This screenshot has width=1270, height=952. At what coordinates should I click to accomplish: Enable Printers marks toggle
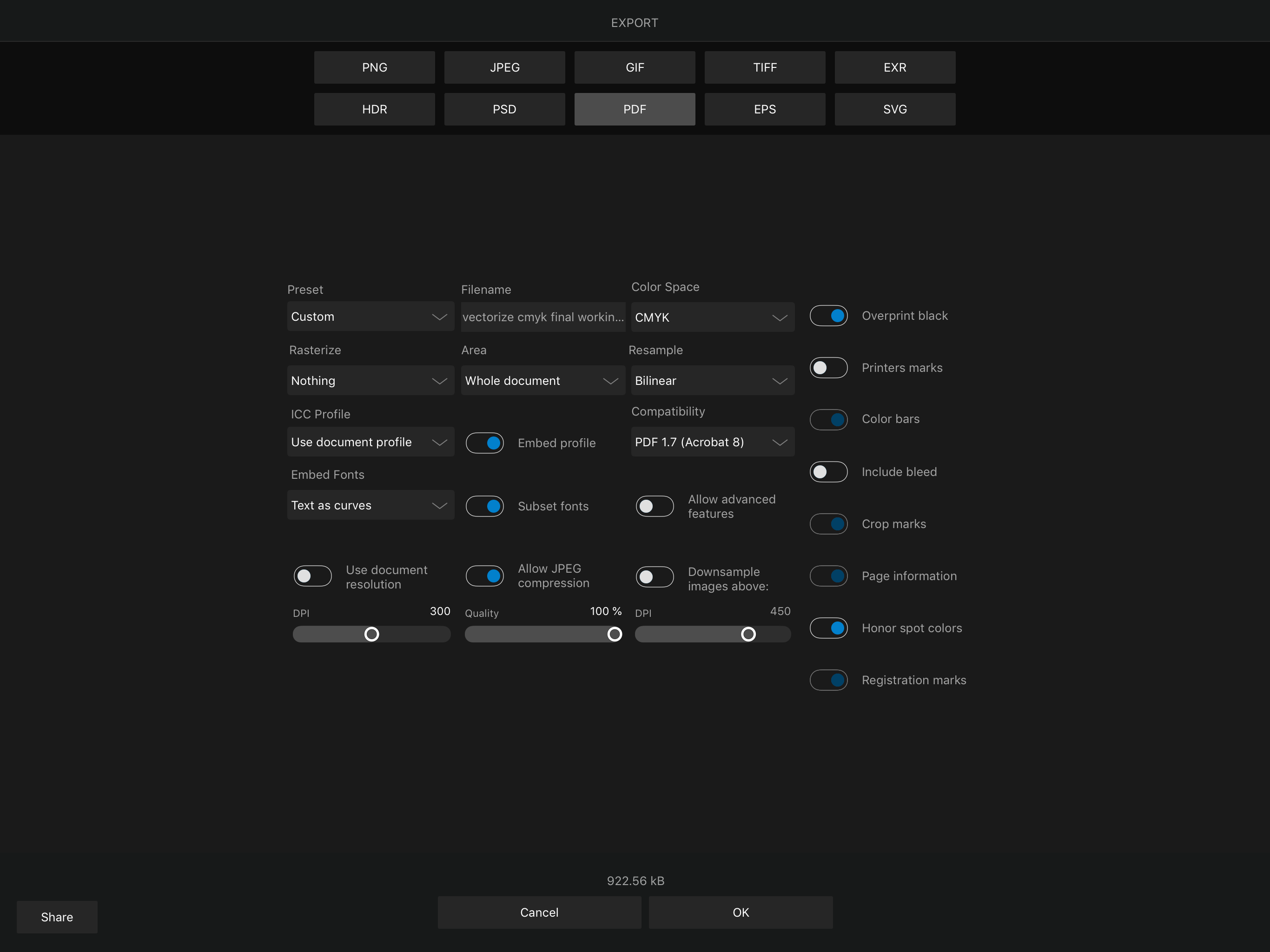(828, 368)
